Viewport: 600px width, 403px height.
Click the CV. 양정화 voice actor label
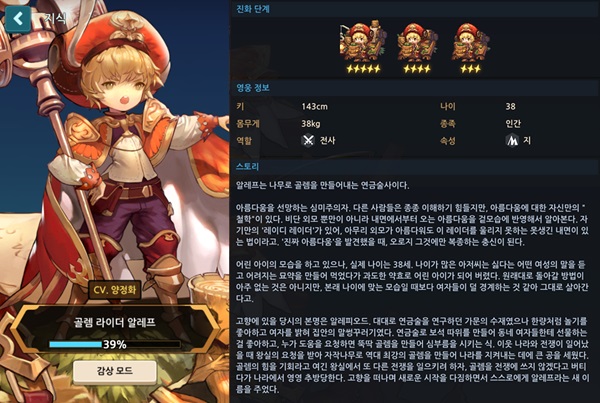click(x=115, y=290)
